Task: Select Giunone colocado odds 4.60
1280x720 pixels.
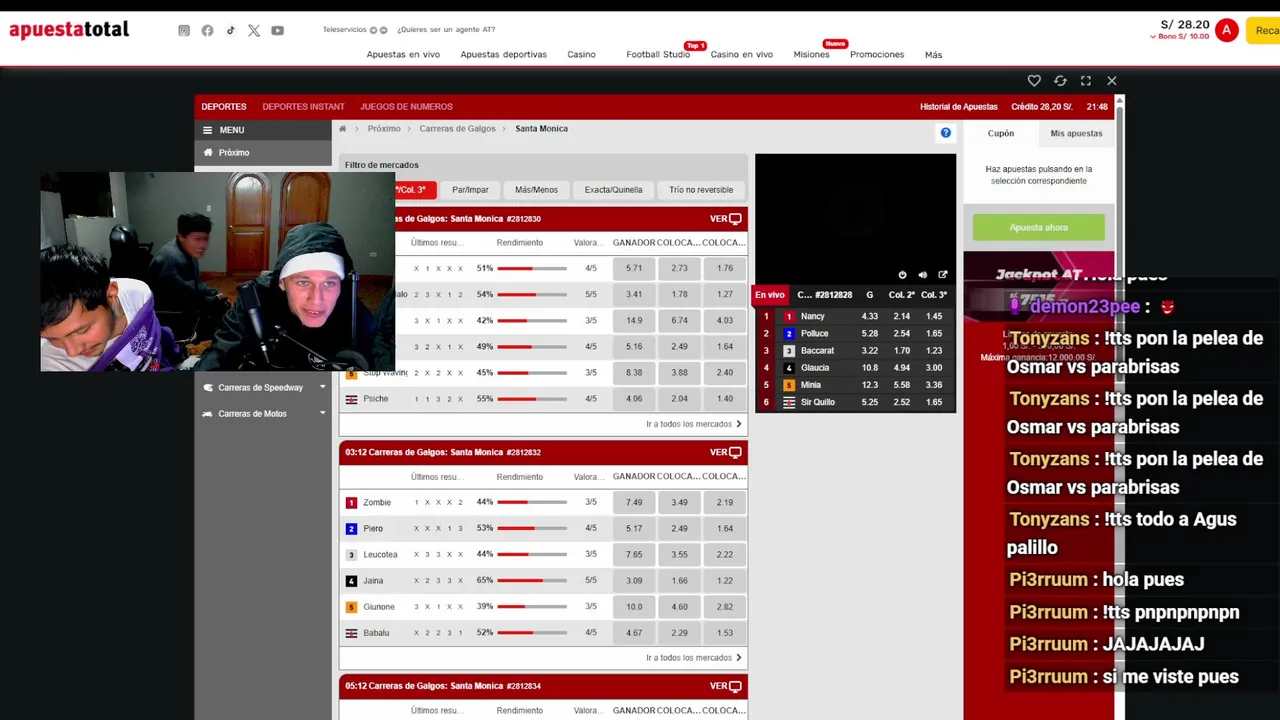Action: (x=679, y=606)
